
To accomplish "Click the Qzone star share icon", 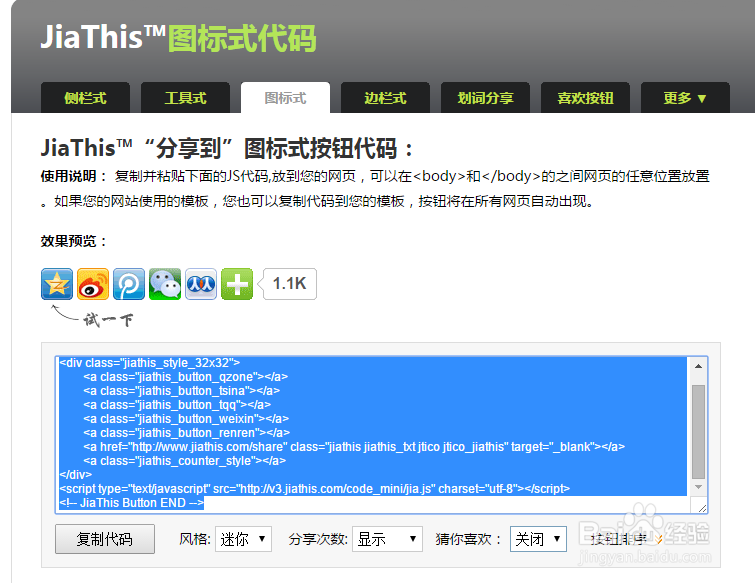I will click(x=57, y=284).
